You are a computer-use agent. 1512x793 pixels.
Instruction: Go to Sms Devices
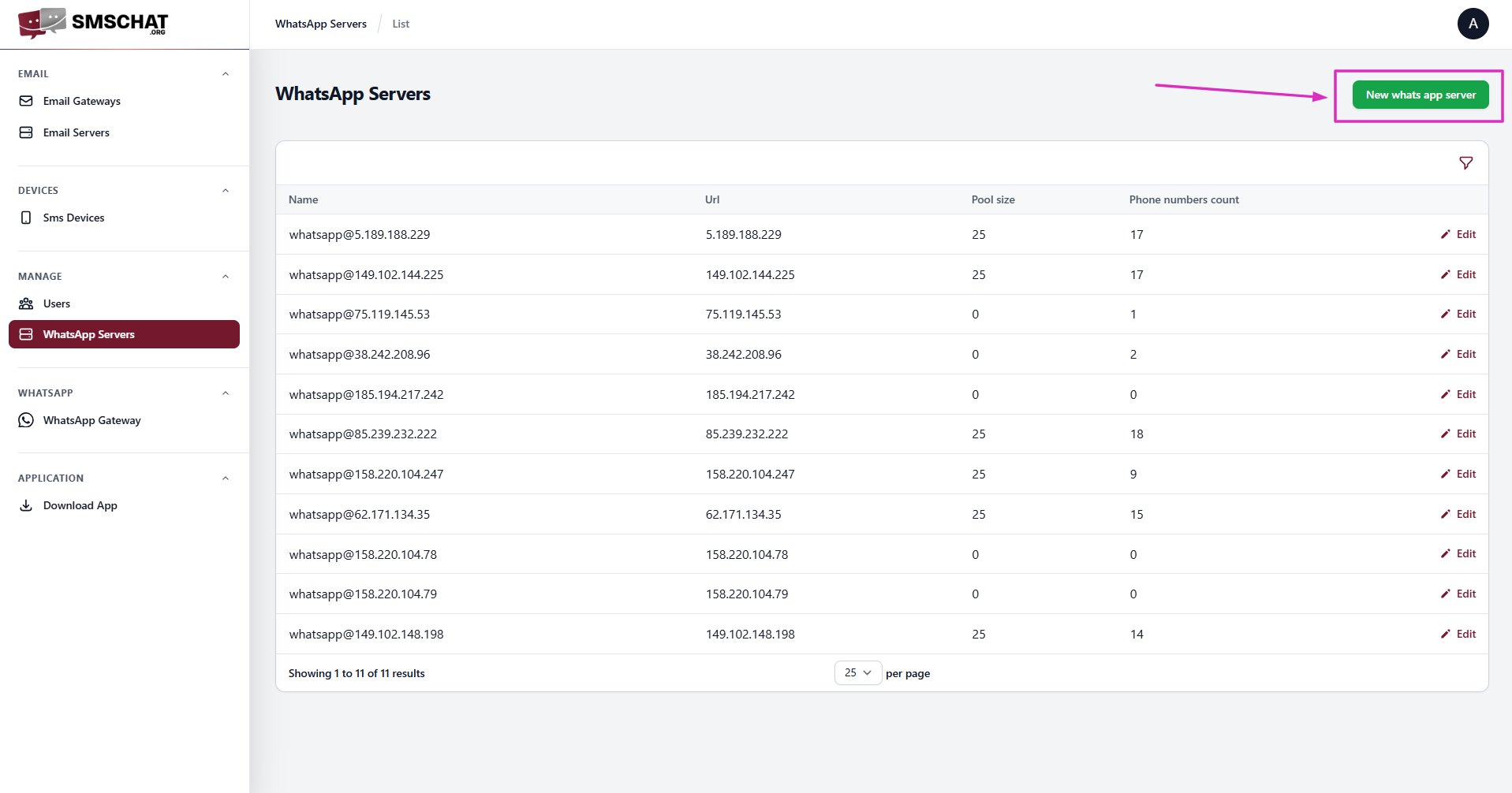tap(124, 218)
